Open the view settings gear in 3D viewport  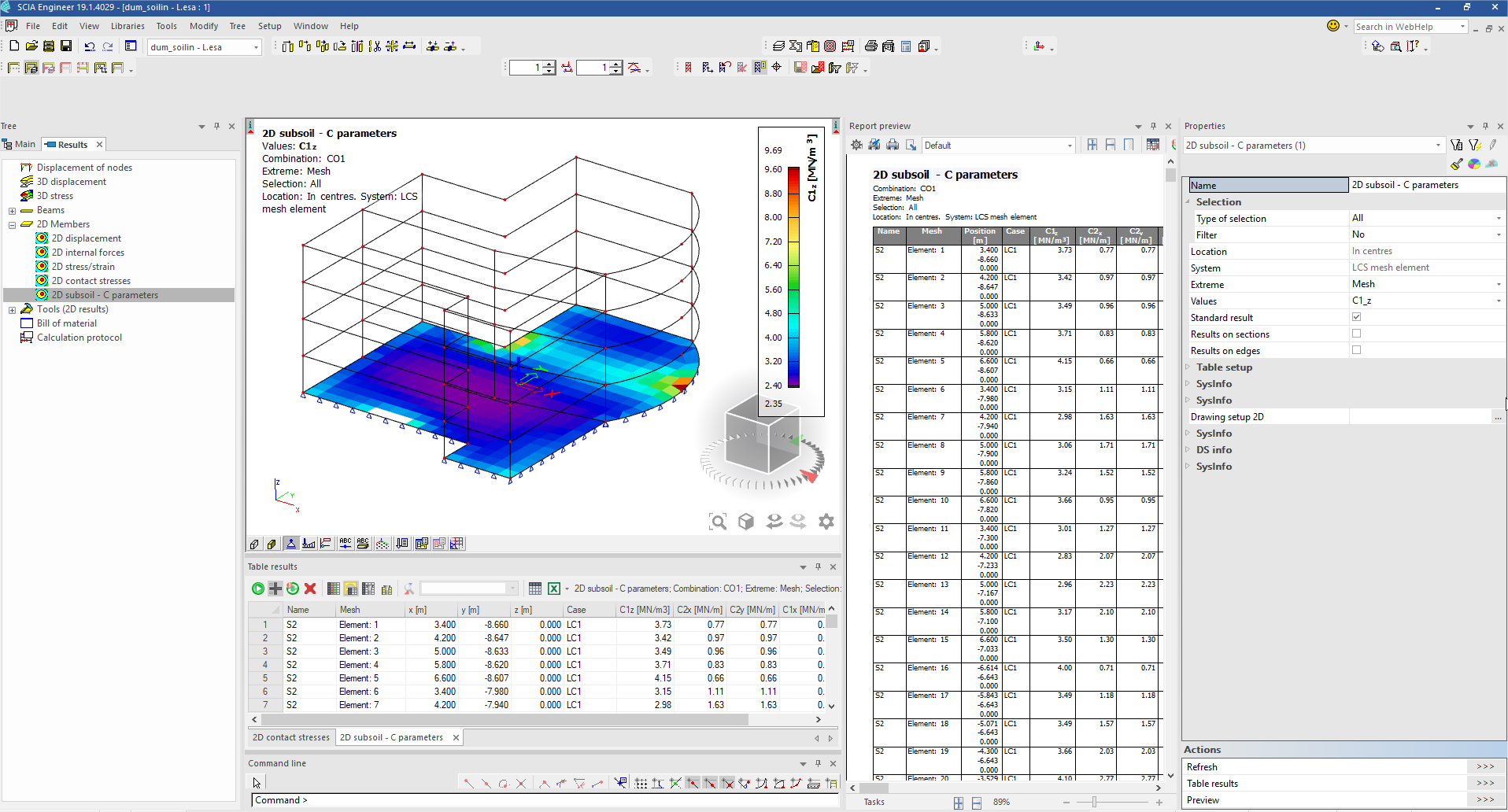[826, 522]
